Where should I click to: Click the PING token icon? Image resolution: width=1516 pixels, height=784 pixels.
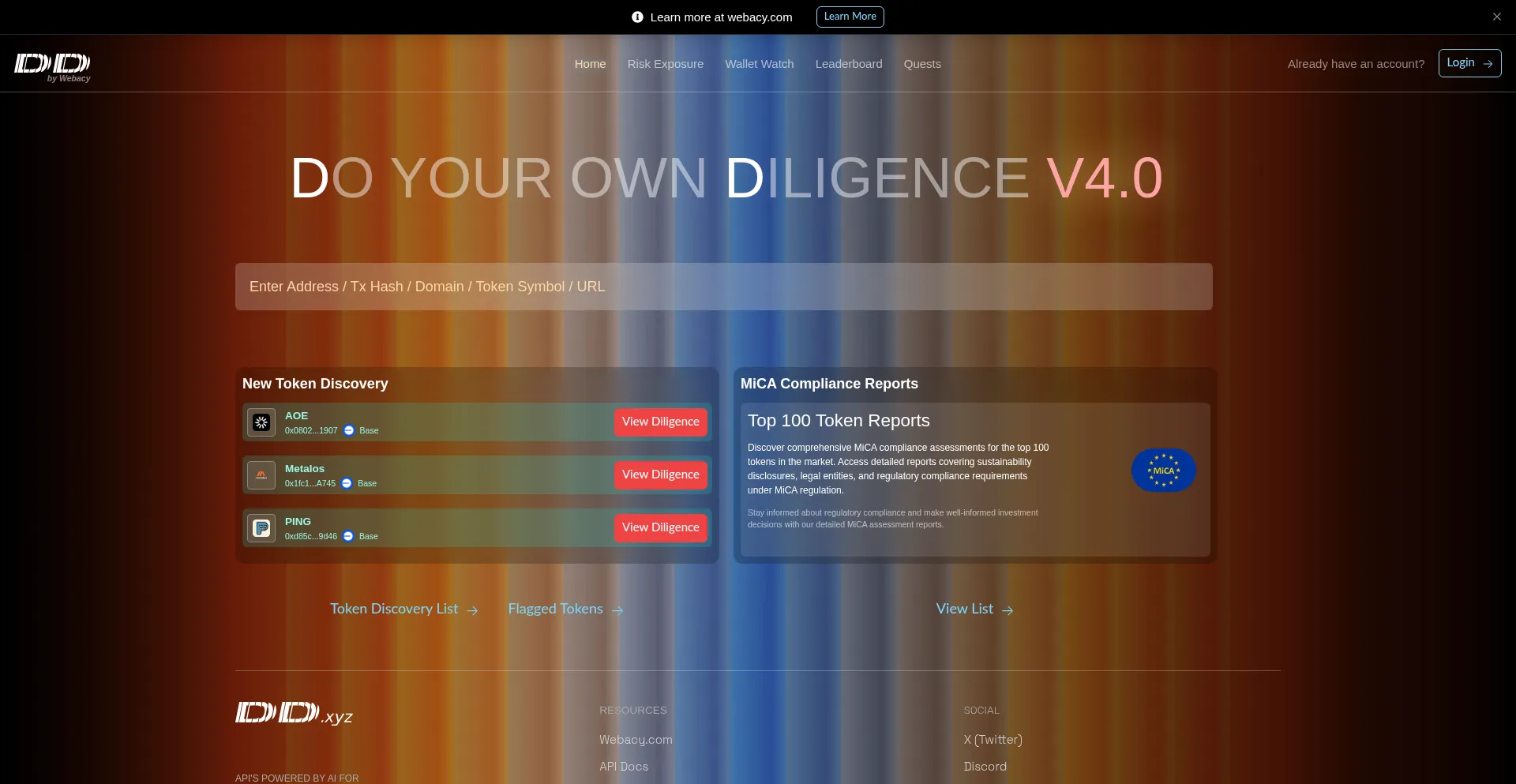coord(261,528)
